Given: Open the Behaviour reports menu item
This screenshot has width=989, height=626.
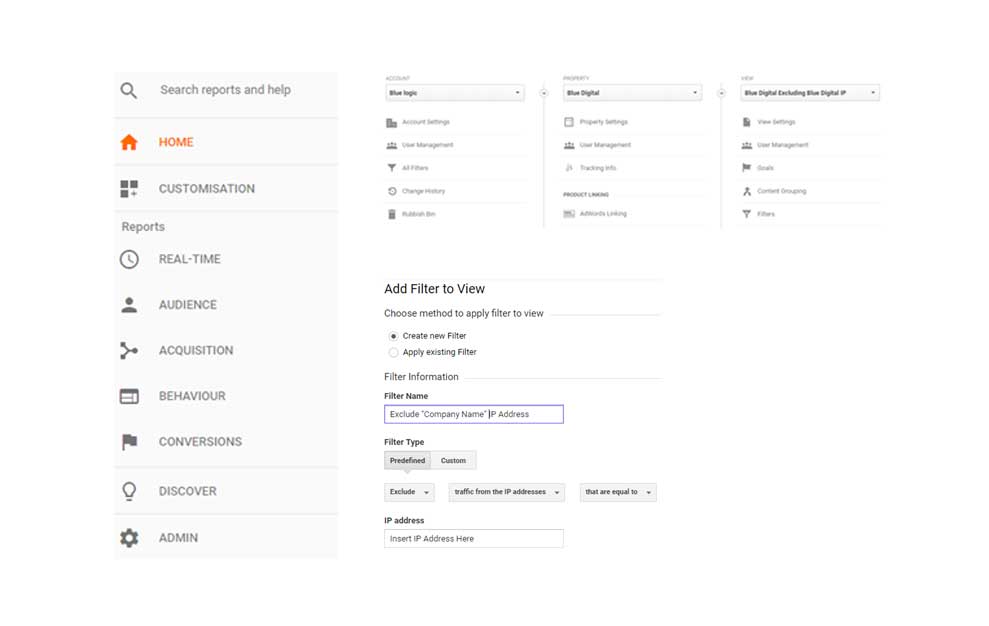Looking at the screenshot, I should pyautogui.click(x=130, y=396).
